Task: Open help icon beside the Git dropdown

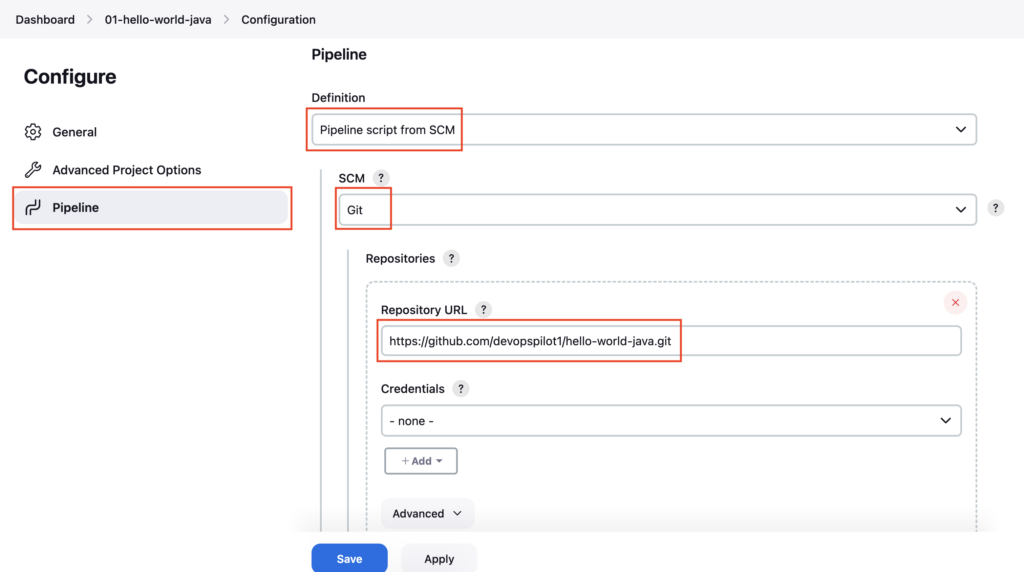Action: (x=995, y=208)
